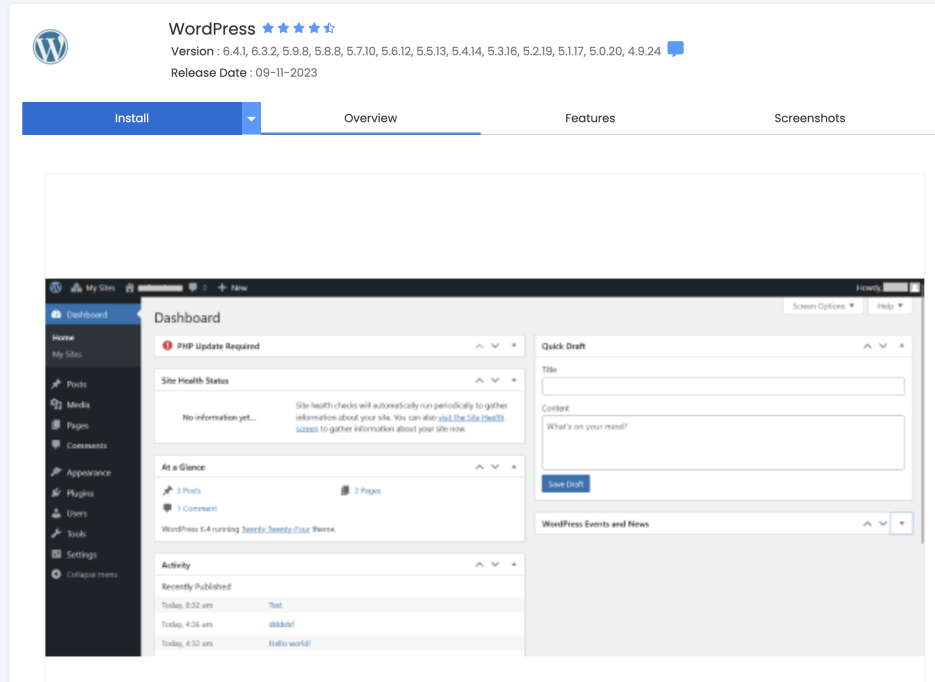
Task: Click the Settings icon in sidebar
Action: pyautogui.click(x=56, y=554)
